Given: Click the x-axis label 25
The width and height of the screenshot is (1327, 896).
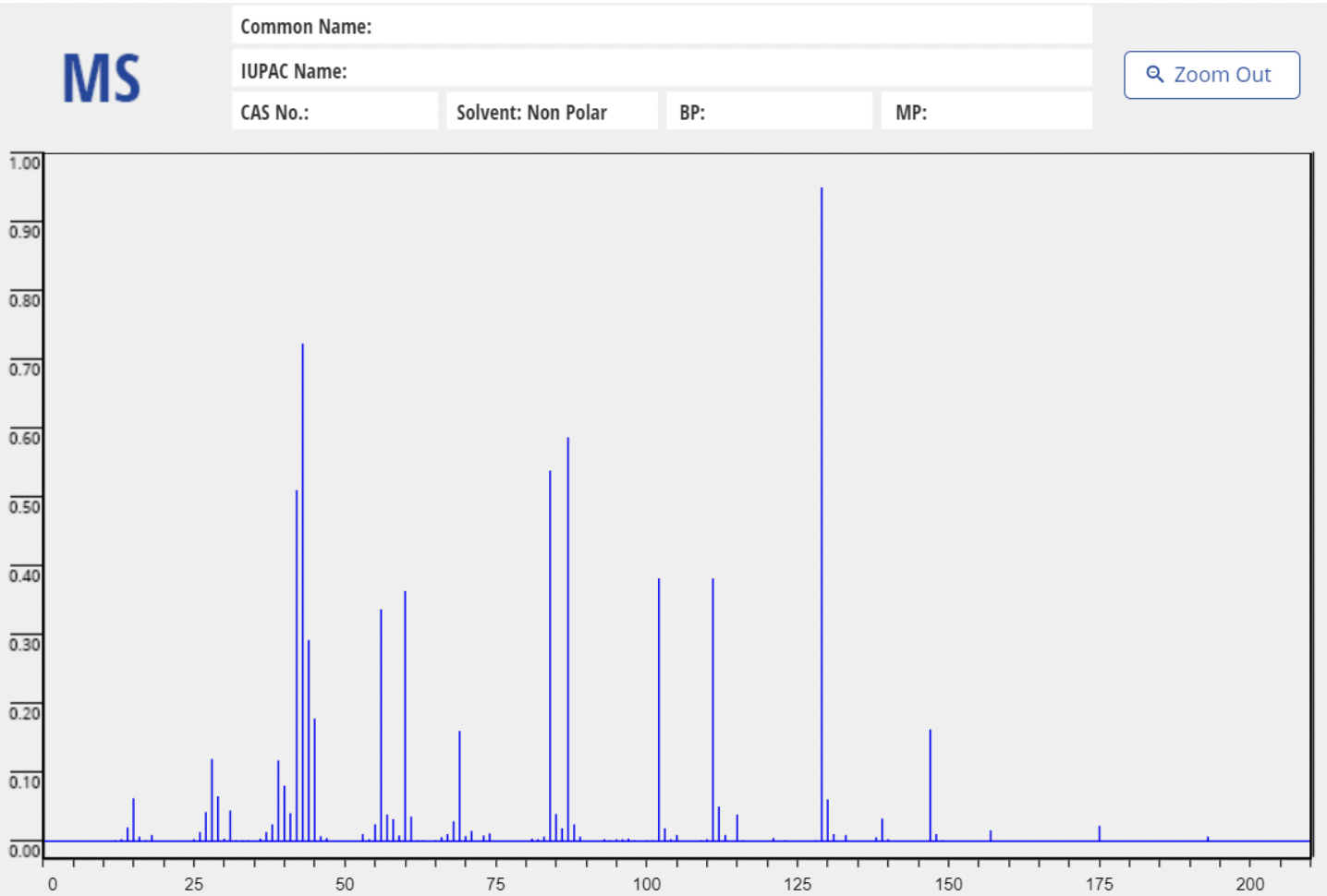Looking at the screenshot, I should pyautogui.click(x=194, y=884).
